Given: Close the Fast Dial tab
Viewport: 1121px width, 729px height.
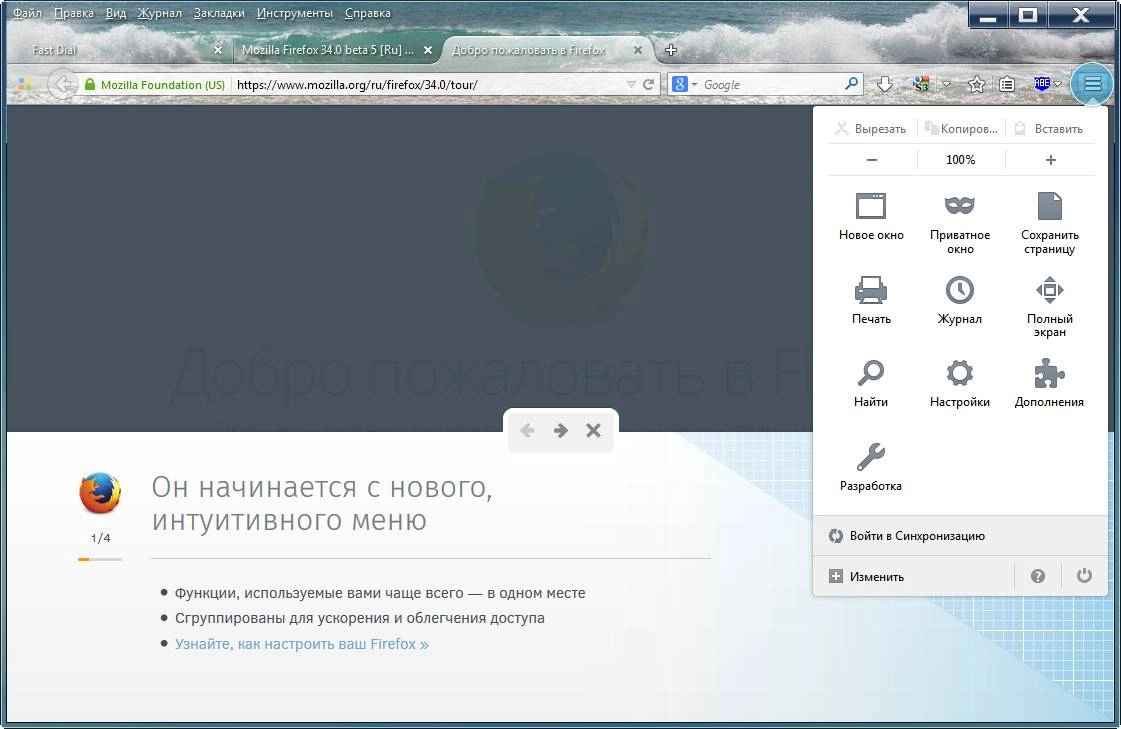Looking at the screenshot, I should [218, 50].
